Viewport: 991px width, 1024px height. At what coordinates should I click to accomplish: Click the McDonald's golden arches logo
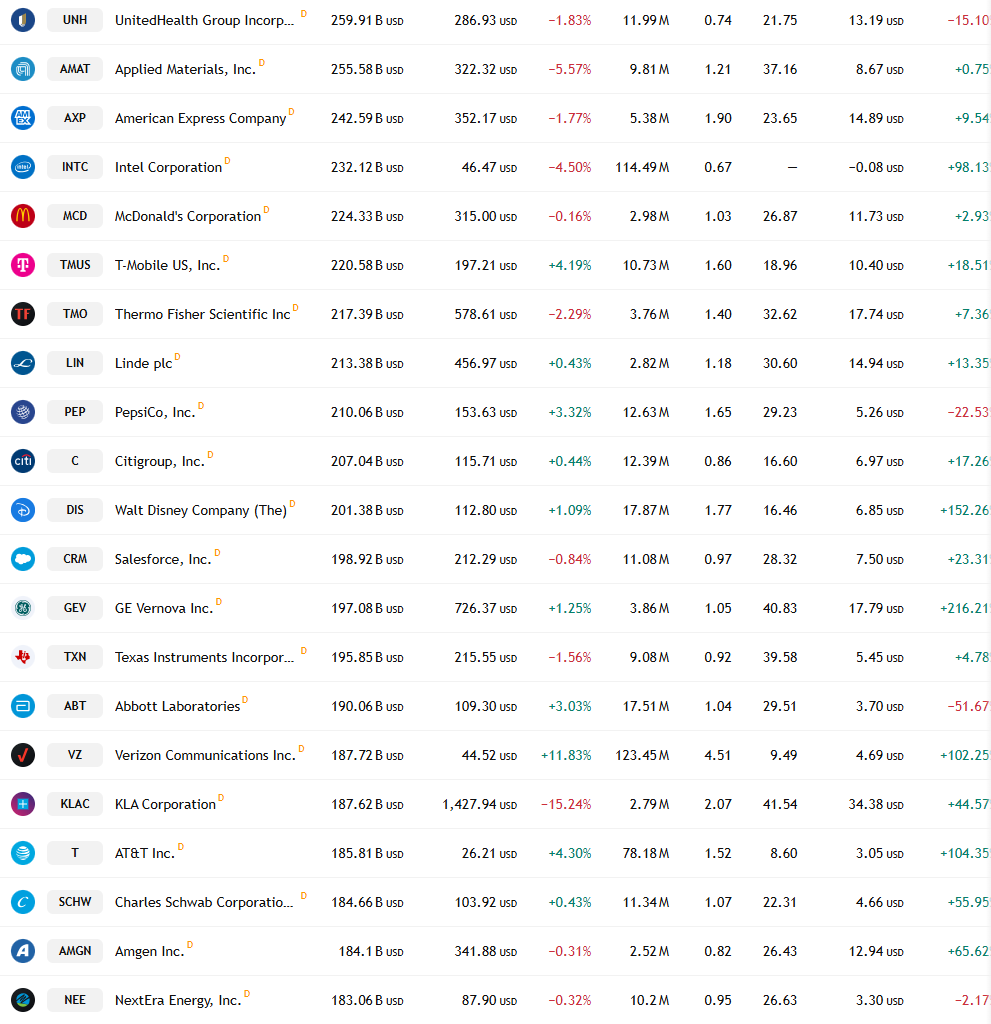[x=23, y=216]
